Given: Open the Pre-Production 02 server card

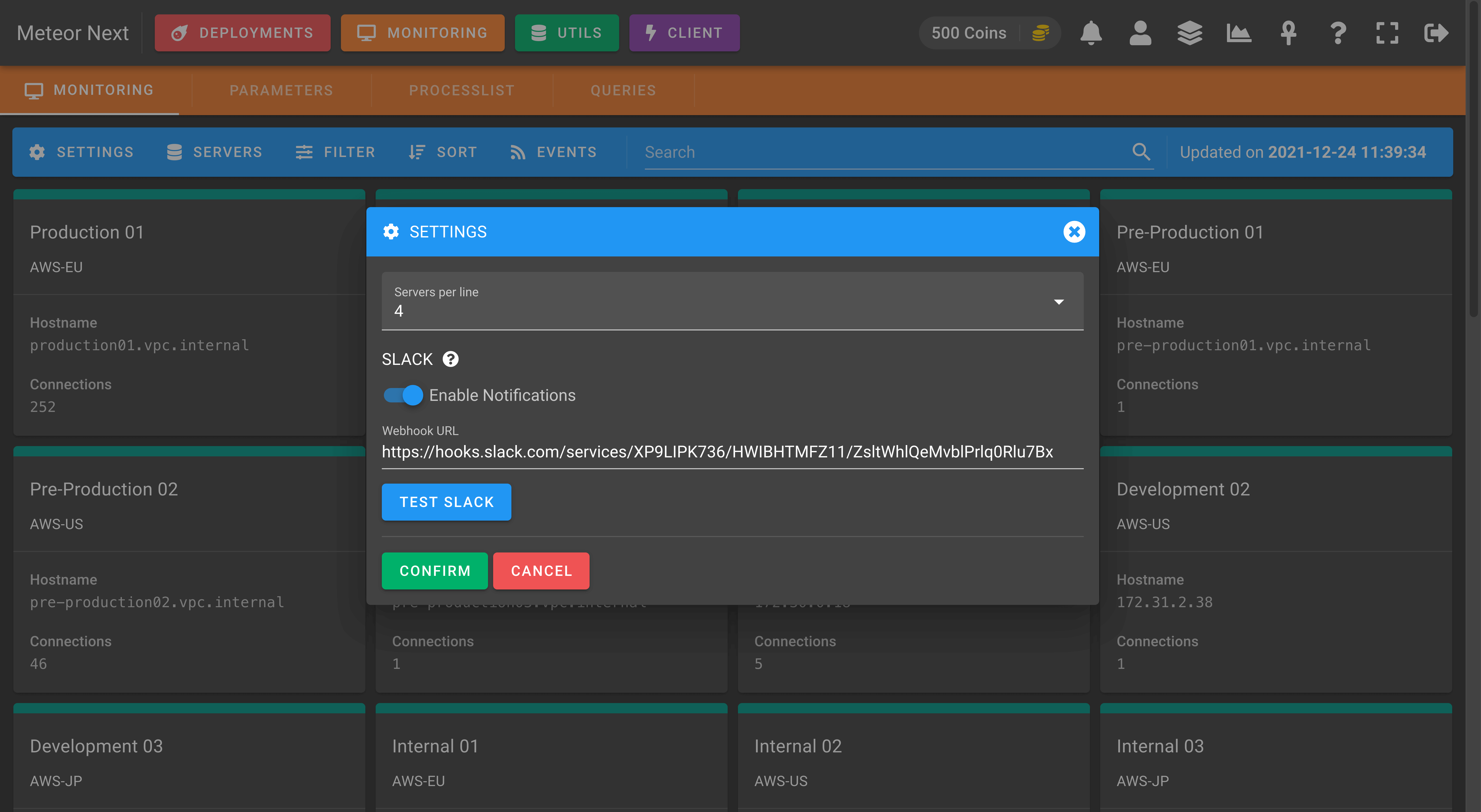Looking at the screenshot, I should click(x=189, y=569).
